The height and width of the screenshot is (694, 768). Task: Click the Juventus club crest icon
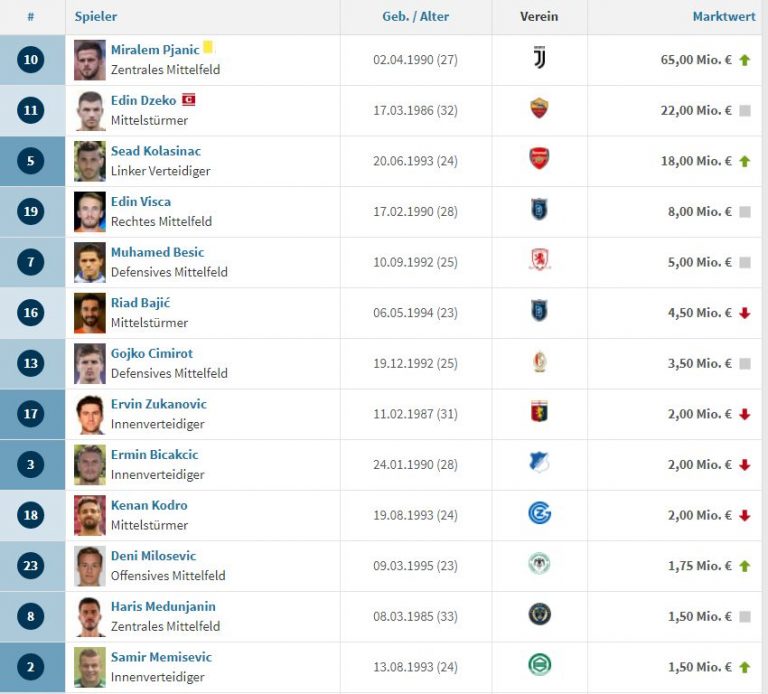(539, 60)
